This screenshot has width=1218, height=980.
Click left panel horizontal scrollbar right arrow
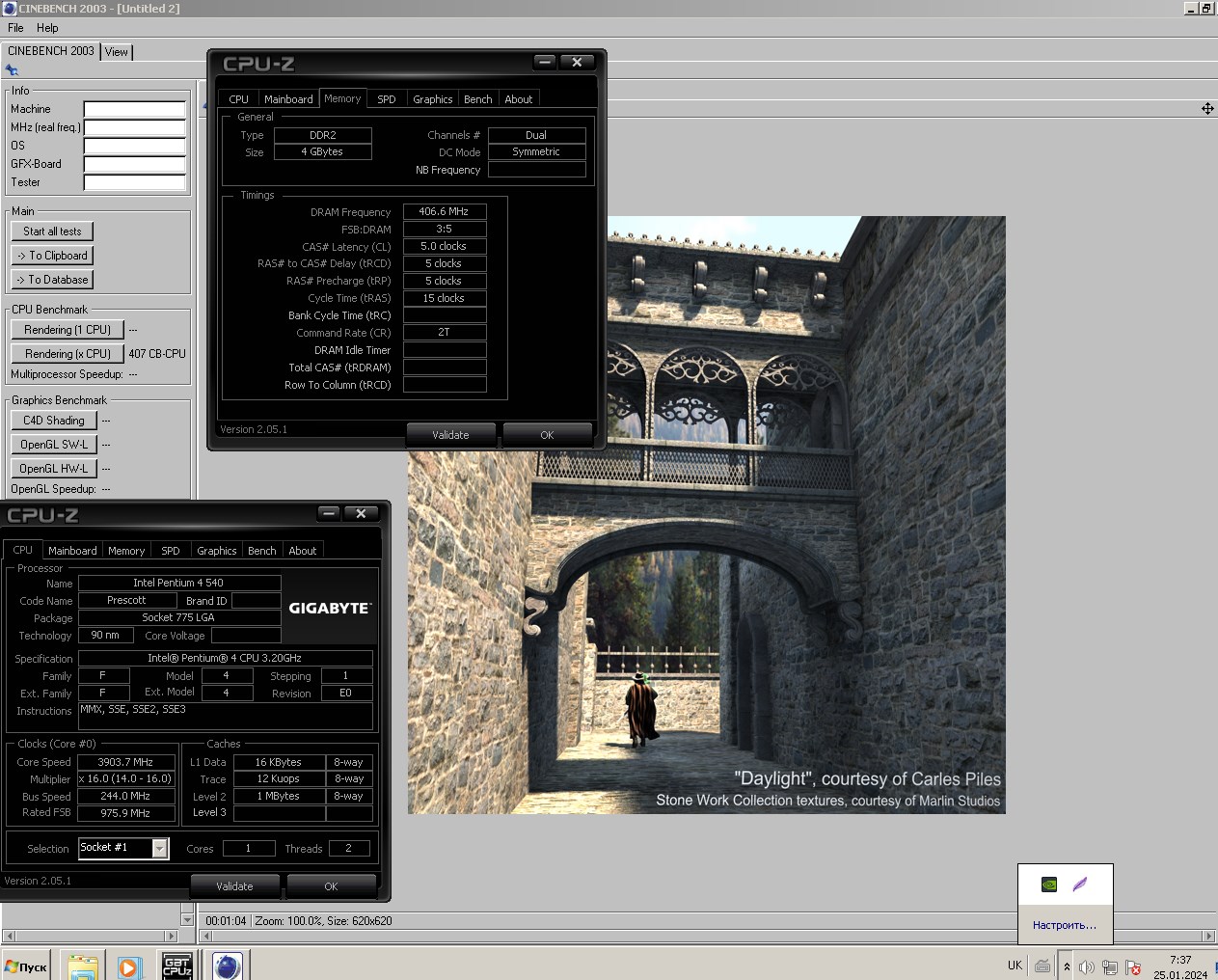pyautogui.click(x=172, y=936)
